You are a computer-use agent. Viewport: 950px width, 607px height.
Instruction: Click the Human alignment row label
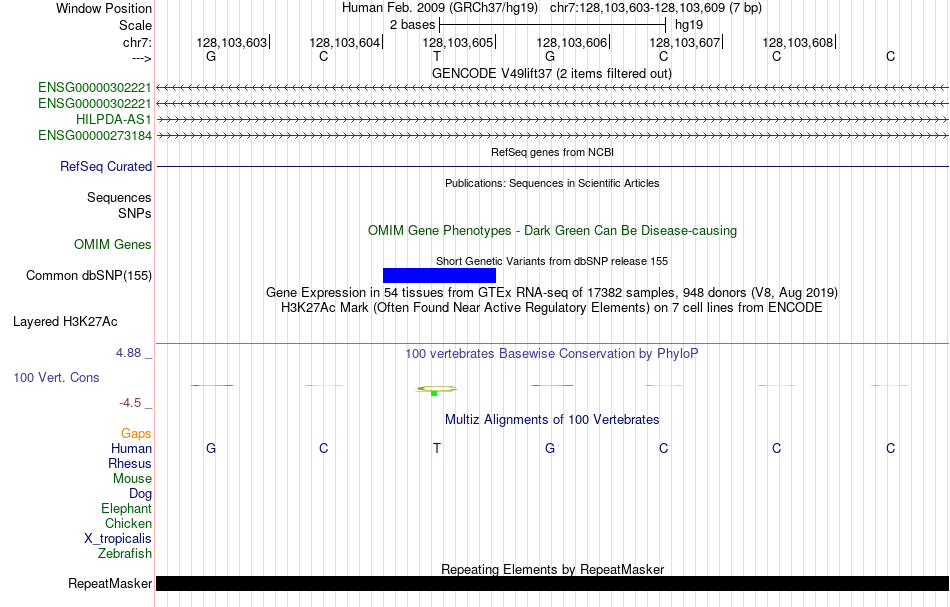[x=131, y=448]
